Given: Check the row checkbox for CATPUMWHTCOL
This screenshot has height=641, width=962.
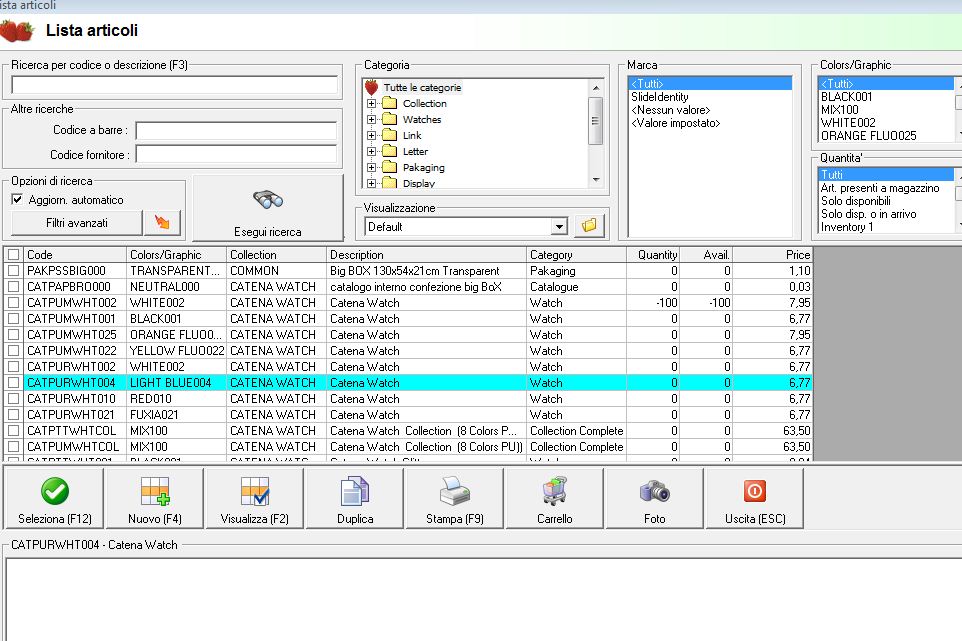Looking at the screenshot, I should coord(13,447).
